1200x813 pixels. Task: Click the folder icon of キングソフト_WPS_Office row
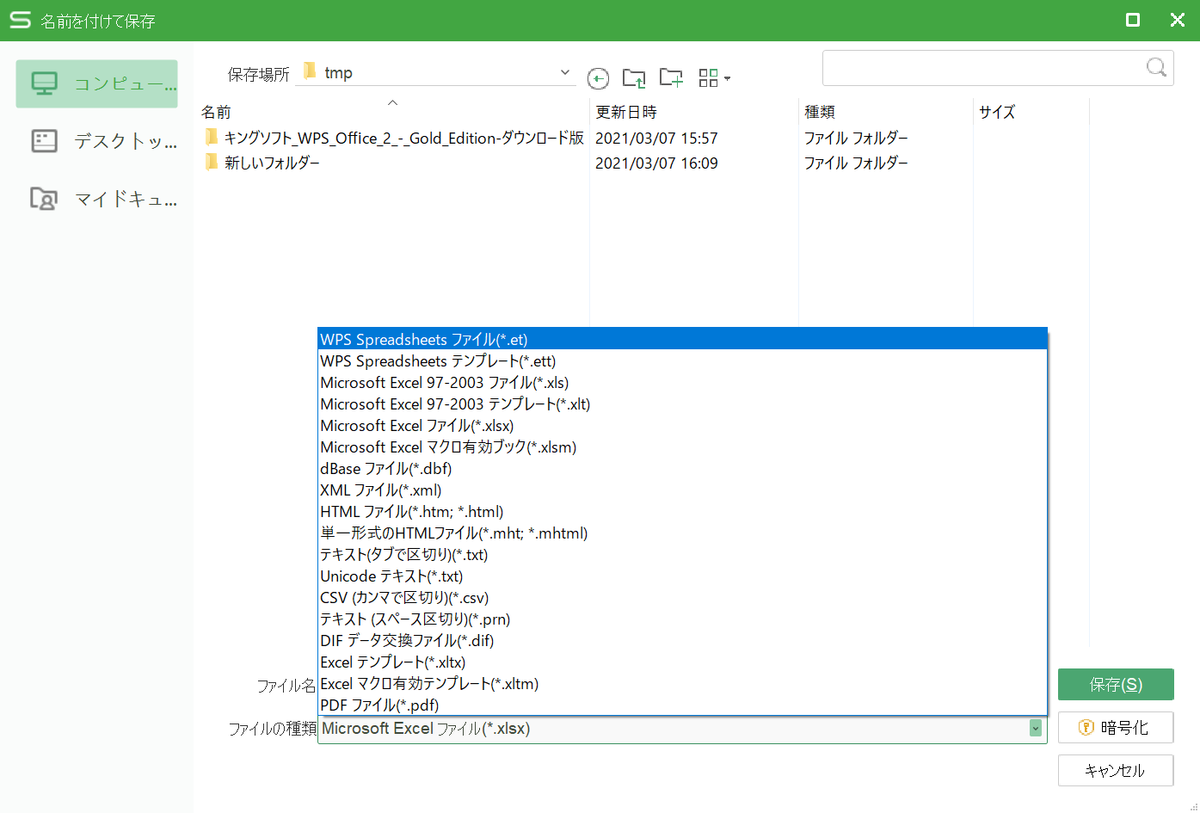[211, 137]
